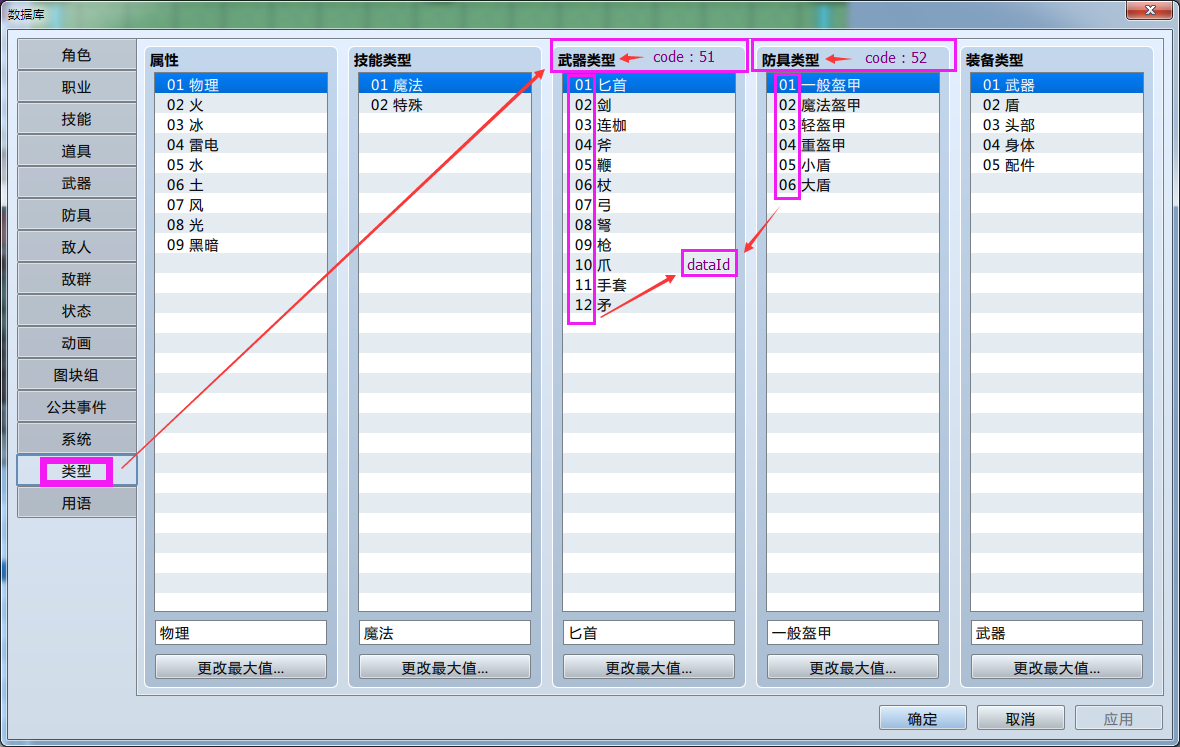Select weapon type 11 手套
The height and width of the screenshot is (747, 1180).
tap(649, 284)
